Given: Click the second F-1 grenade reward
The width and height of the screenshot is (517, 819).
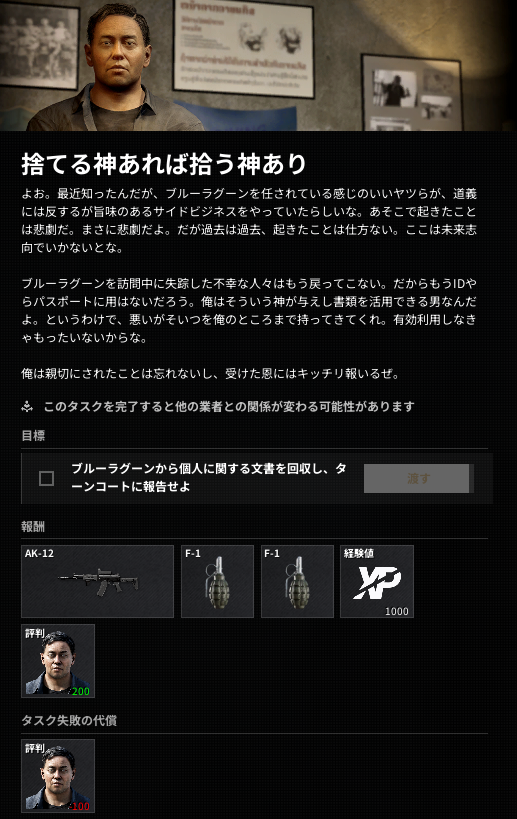Looking at the screenshot, I should click(x=297, y=581).
